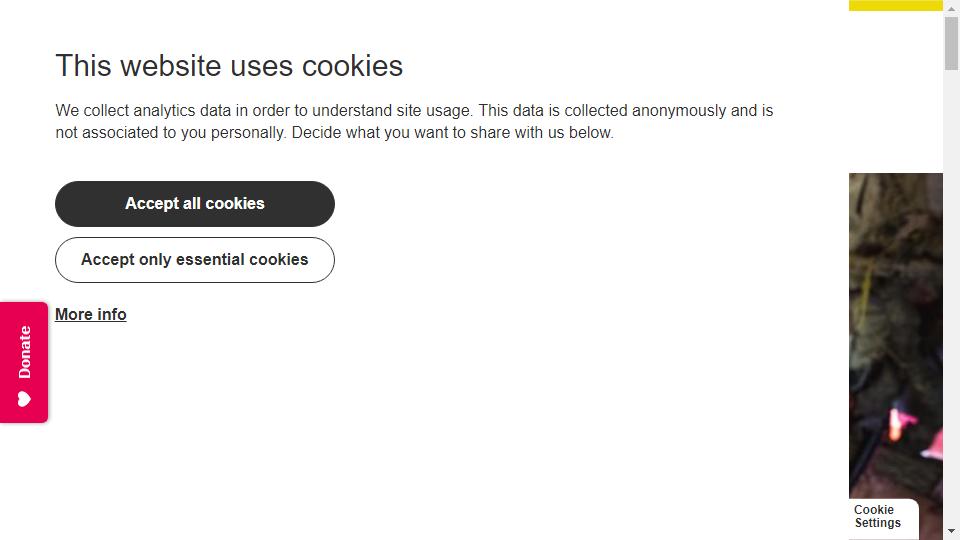Select the rotated 'Donate' text label
Viewport: 960px width, 540px height.
pyautogui.click(x=24, y=352)
